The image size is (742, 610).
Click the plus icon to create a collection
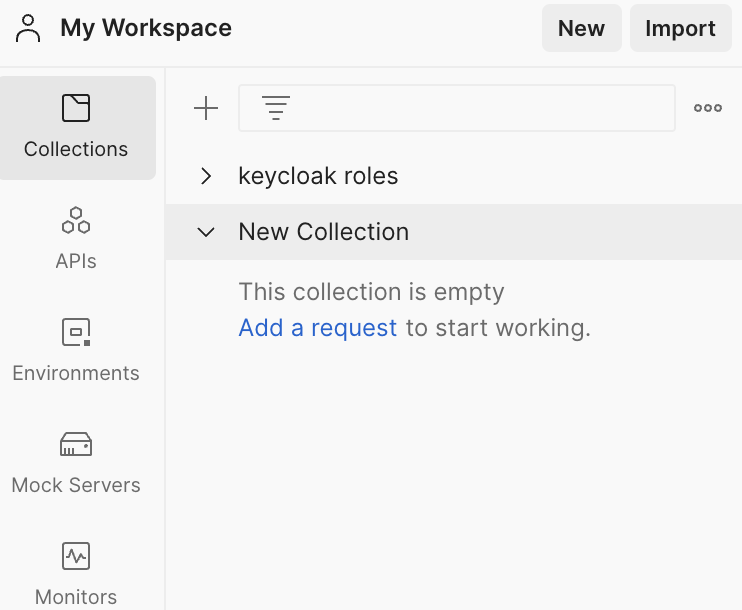click(206, 108)
